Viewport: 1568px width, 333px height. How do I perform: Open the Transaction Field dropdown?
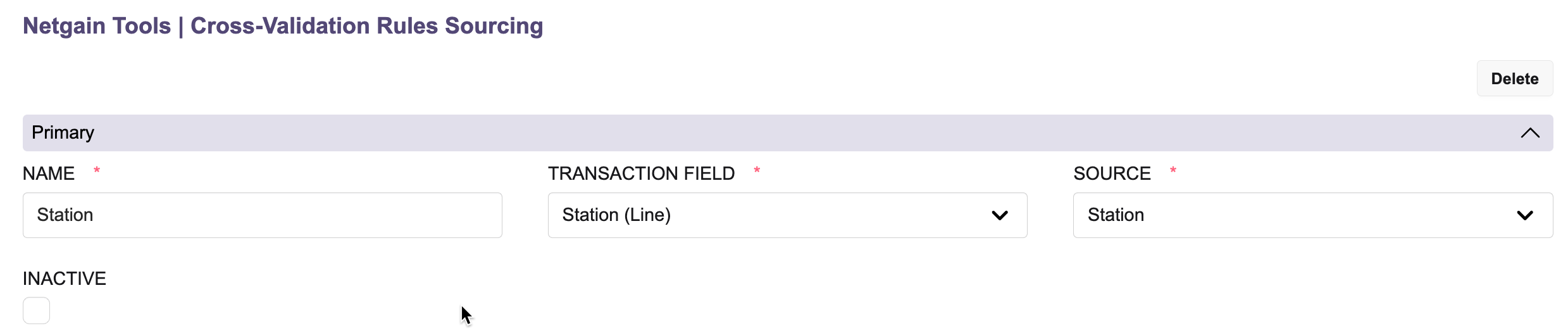[x=787, y=215]
